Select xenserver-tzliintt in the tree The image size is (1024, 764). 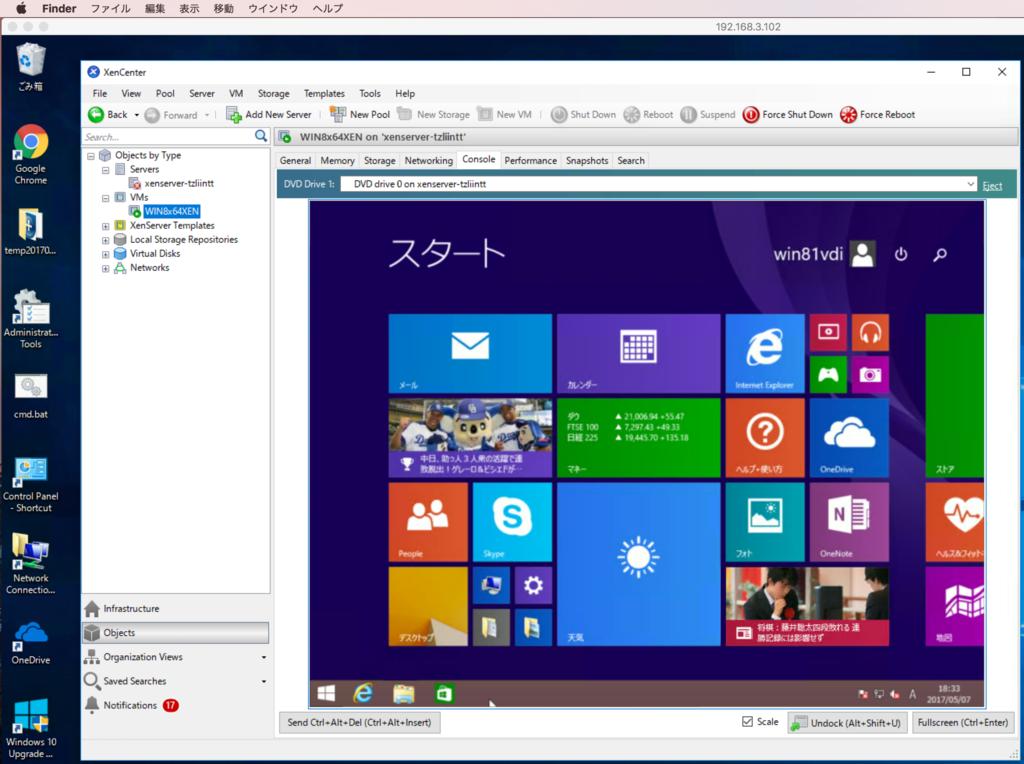(x=179, y=183)
